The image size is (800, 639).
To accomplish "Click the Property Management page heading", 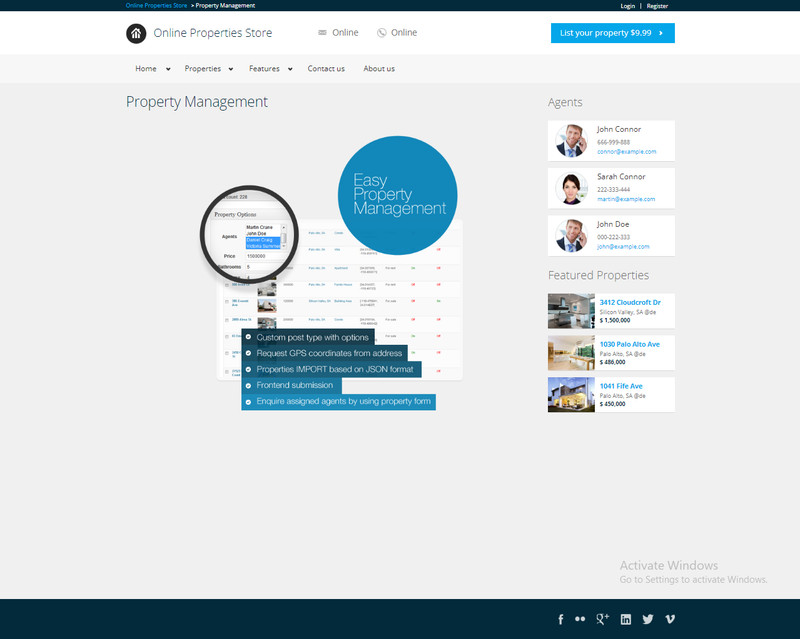I will (x=197, y=102).
